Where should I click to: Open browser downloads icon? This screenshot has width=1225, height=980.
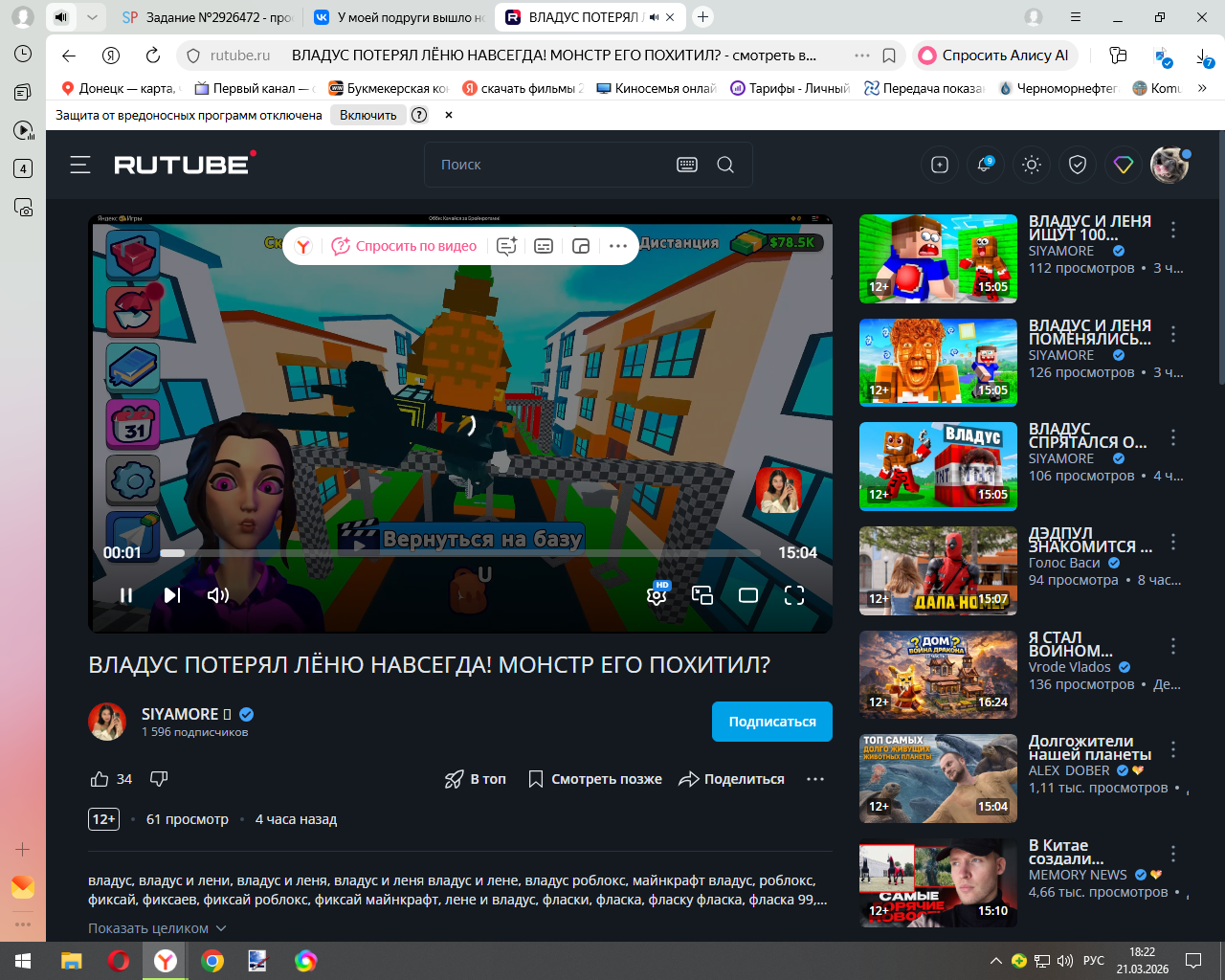click(1205, 56)
